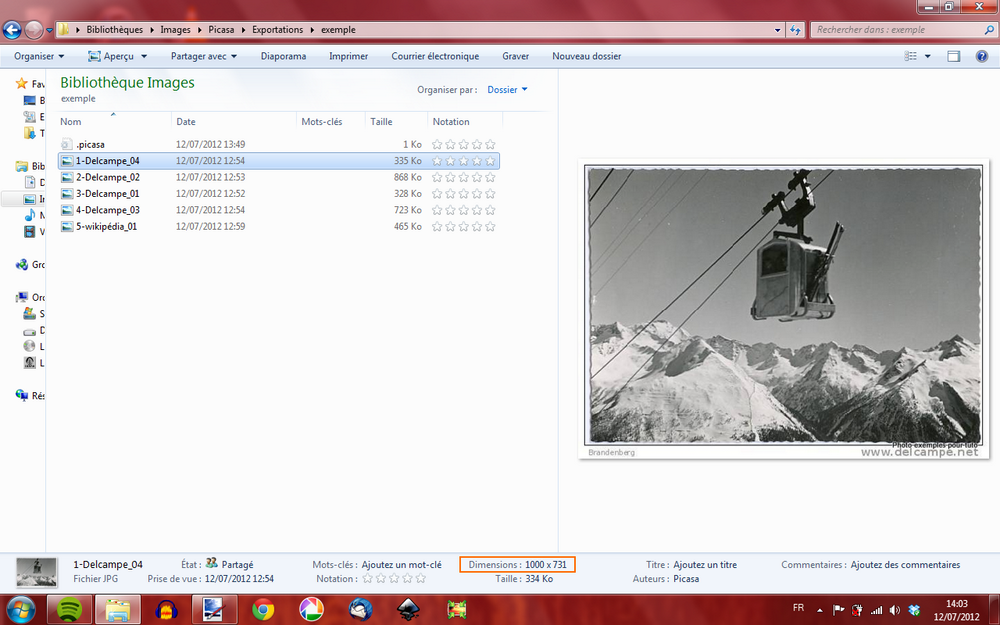Refresh the folder with the refresh button

pos(795,29)
